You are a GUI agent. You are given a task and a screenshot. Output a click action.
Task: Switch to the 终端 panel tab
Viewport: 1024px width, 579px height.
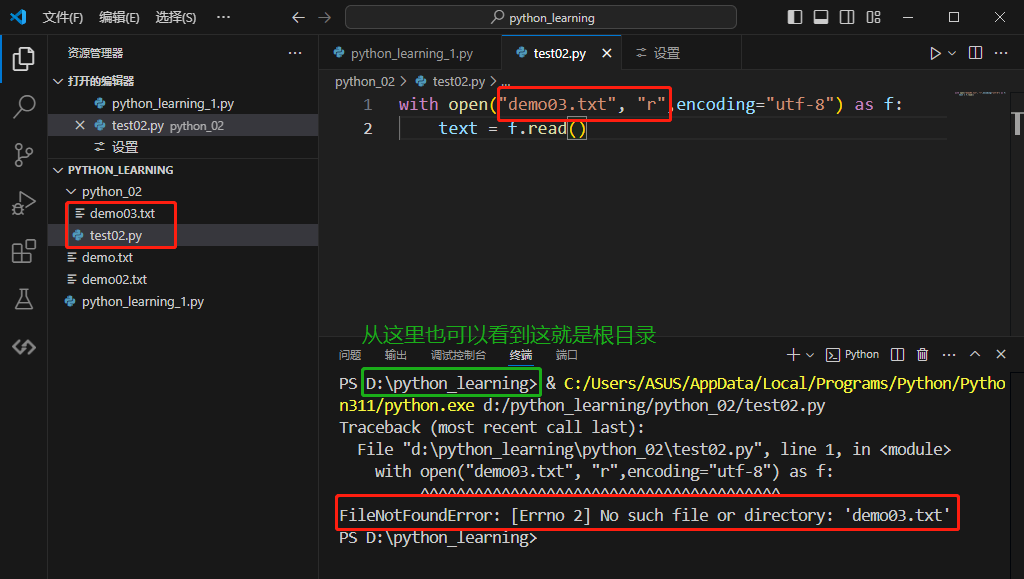520,354
